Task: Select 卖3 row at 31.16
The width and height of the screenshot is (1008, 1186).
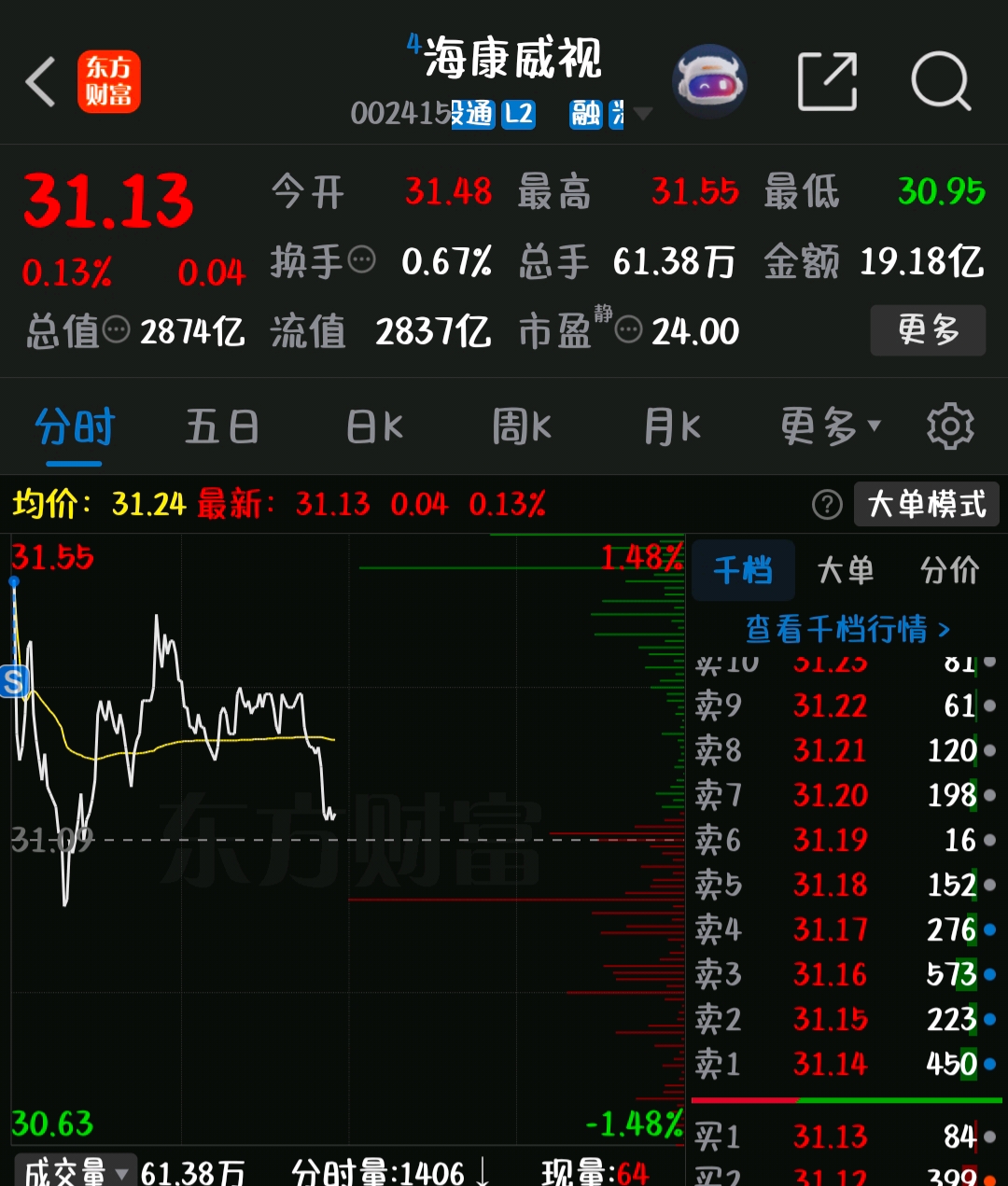Action: 847,974
